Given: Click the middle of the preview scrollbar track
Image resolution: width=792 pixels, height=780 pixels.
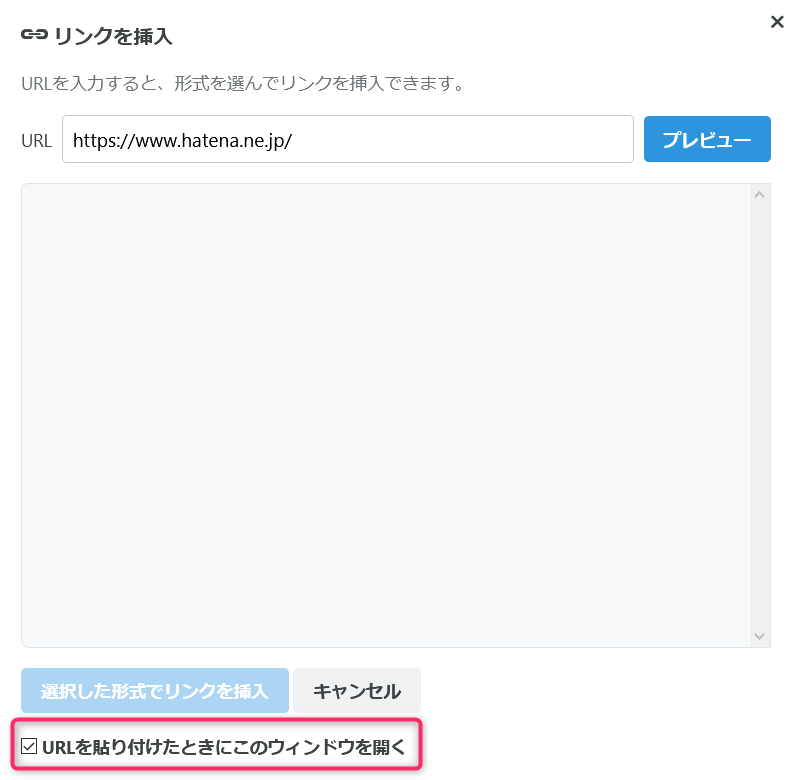Looking at the screenshot, I should pos(760,415).
